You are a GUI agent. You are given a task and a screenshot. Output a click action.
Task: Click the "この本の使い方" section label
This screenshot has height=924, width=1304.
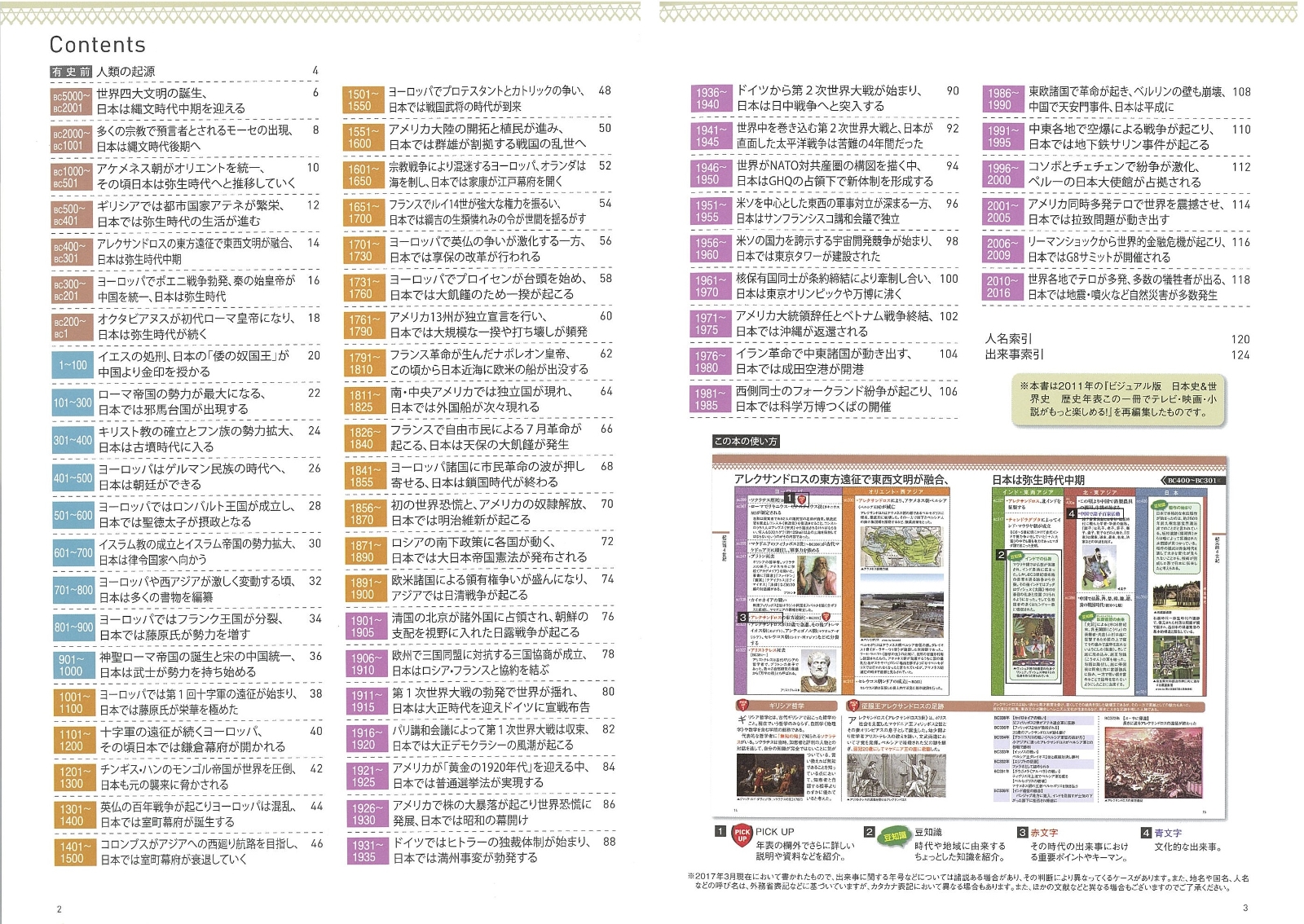745,441
